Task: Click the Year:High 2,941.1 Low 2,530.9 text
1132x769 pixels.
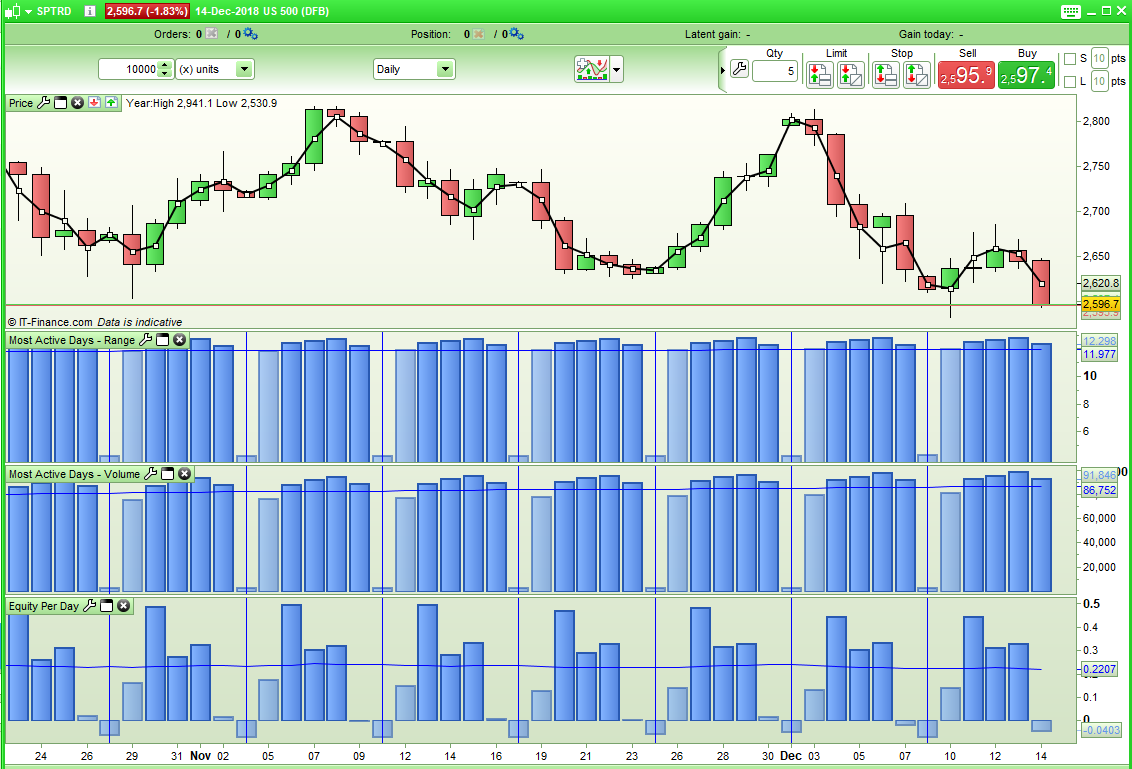Action: (x=201, y=103)
